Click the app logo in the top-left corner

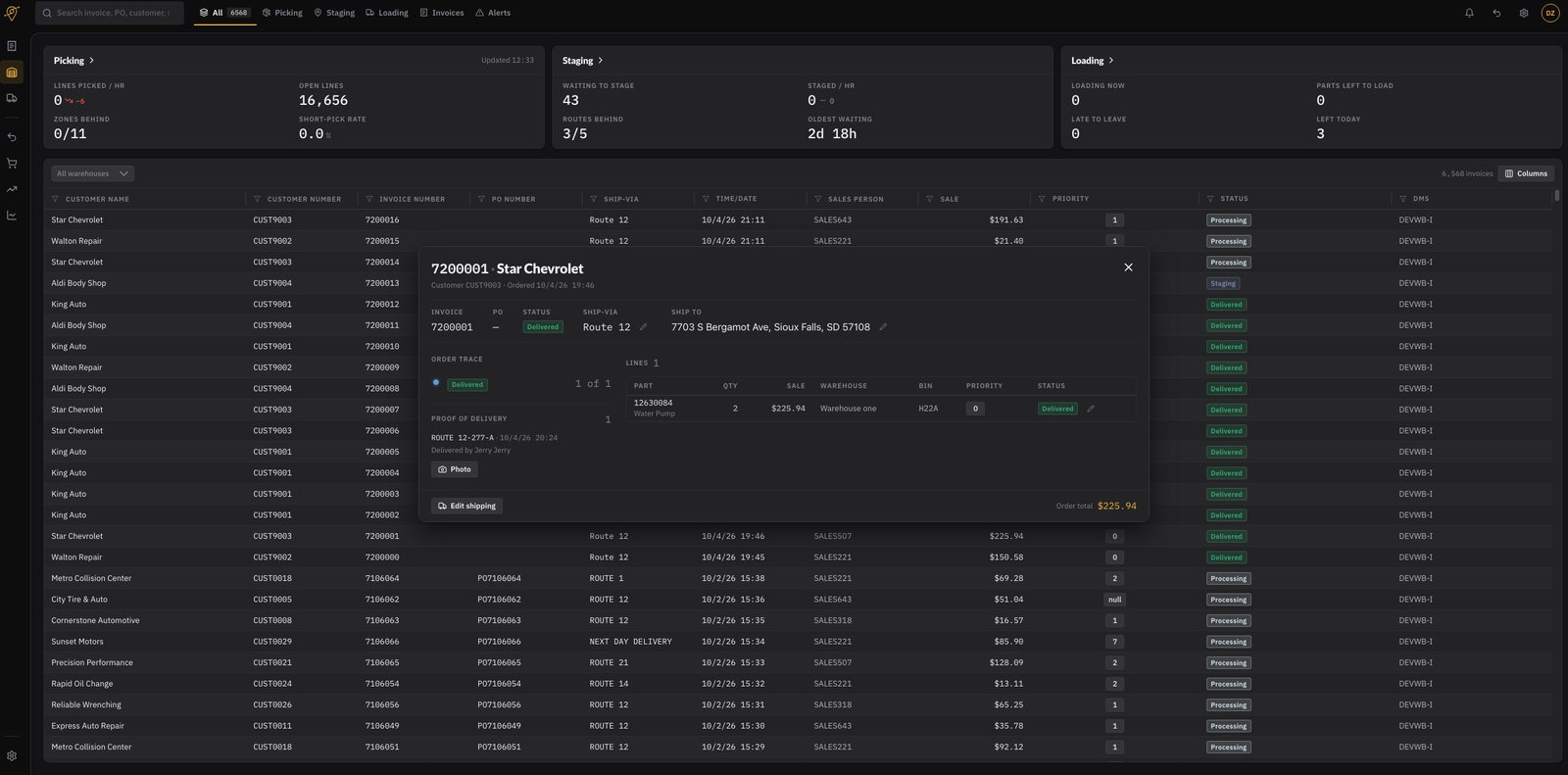12,14
